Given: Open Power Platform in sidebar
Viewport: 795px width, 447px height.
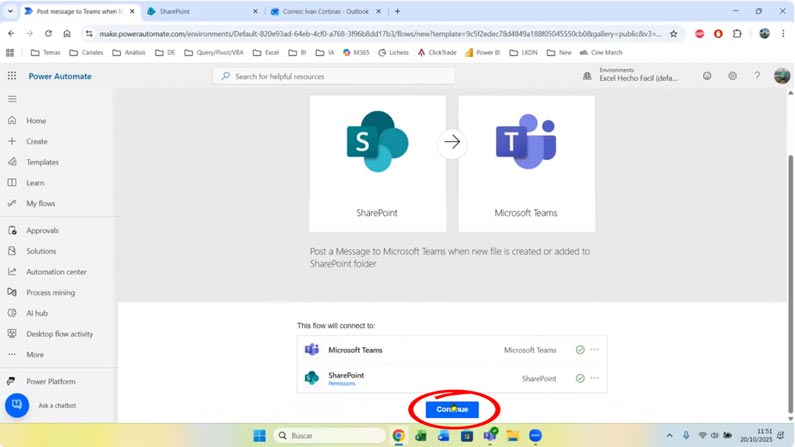Looking at the screenshot, I should [51, 381].
